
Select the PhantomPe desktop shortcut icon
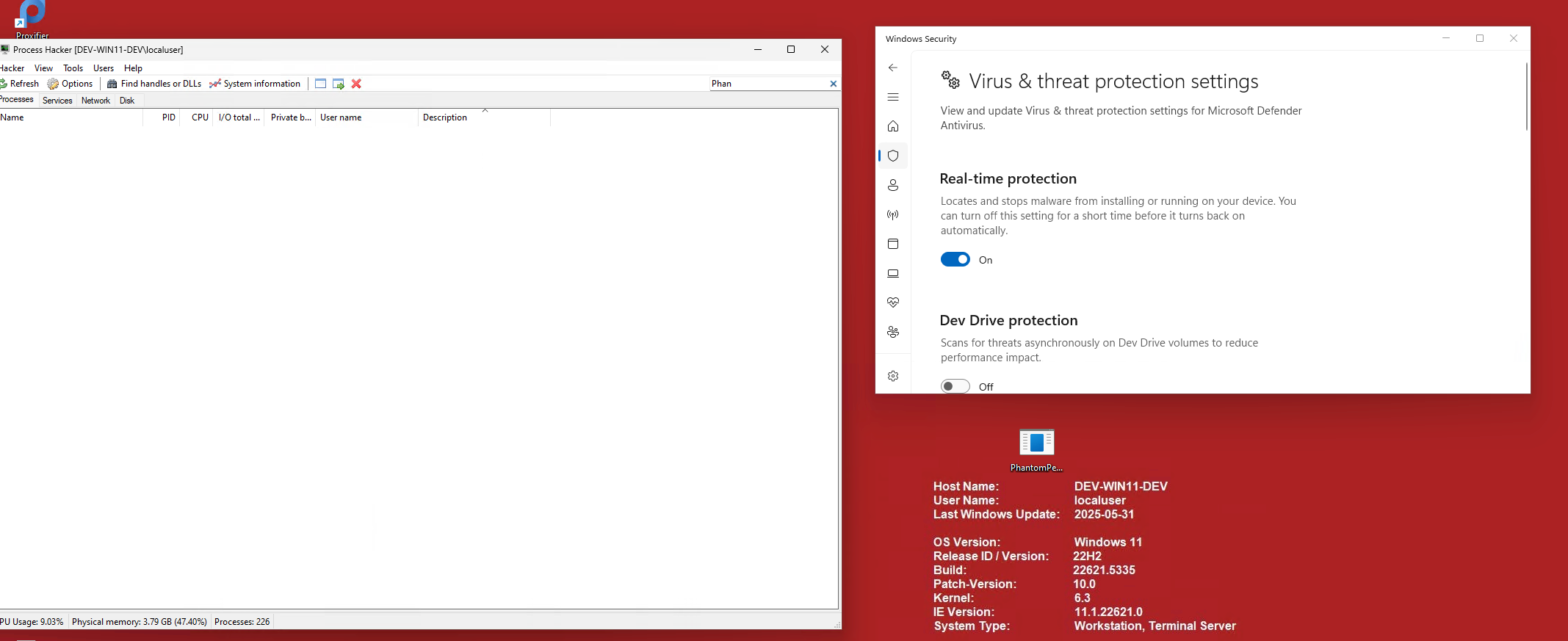tap(1036, 450)
